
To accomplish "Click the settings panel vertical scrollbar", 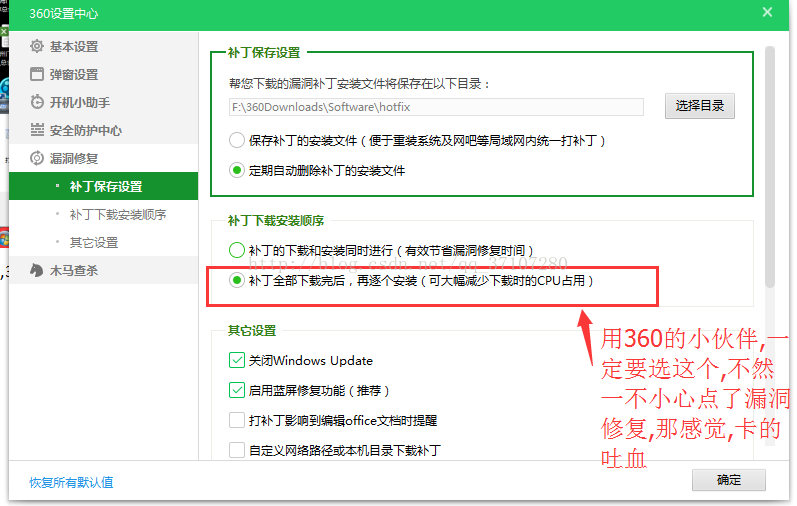I will 770,168.
